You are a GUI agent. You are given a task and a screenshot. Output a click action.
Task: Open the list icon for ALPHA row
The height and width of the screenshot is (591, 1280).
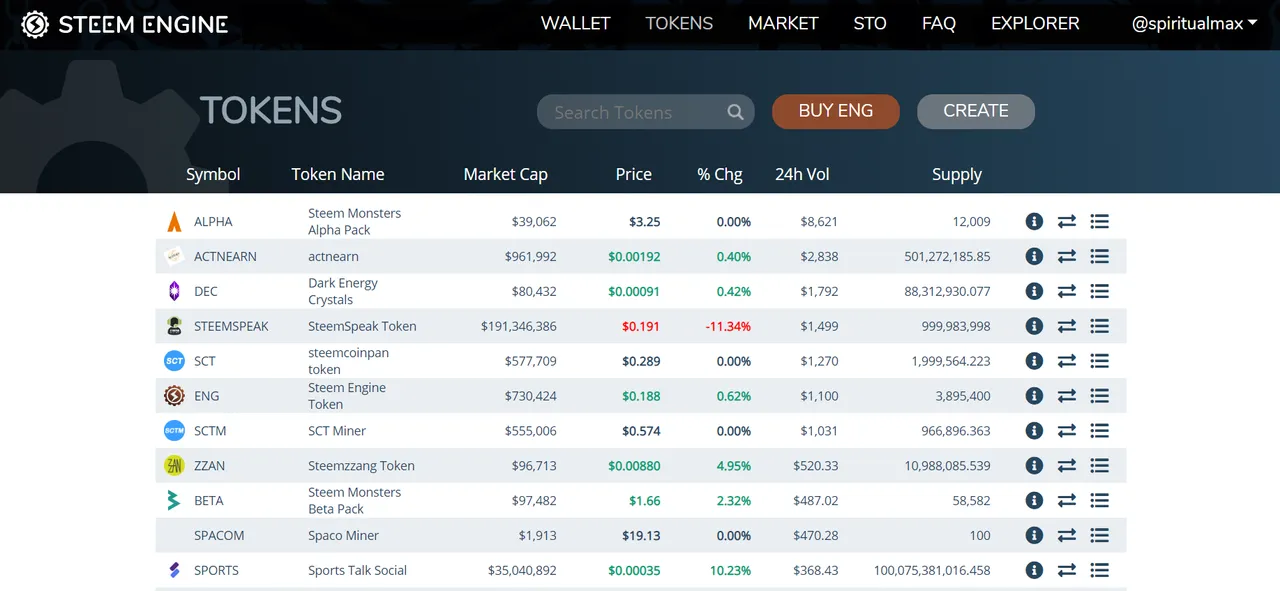(x=1100, y=222)
